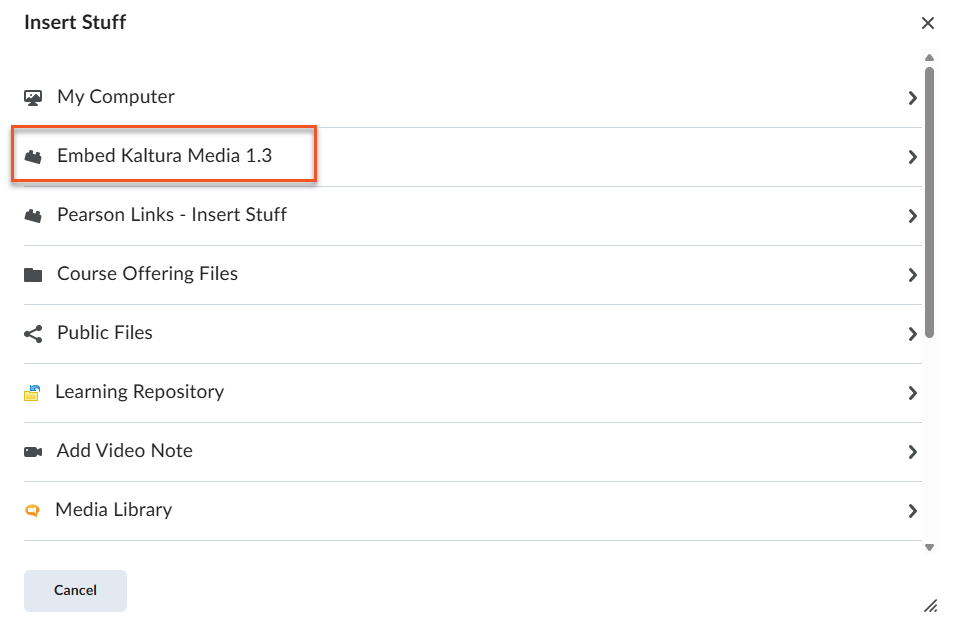Screen dimensions: 962x633
Task: Expand the Embed Kaltura Media chevron
Action: click(912, 157)
